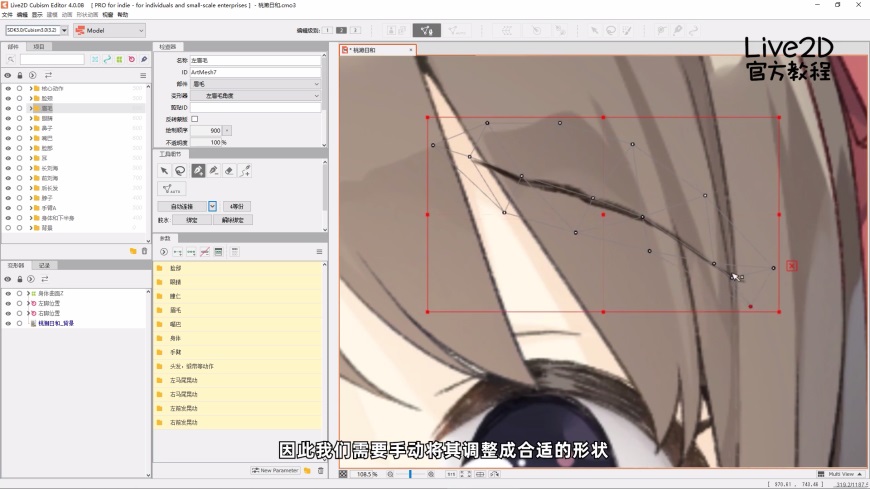Adjust the canvas zoom slider handle
The image size is (870, 489).
(x=410, y=474)
